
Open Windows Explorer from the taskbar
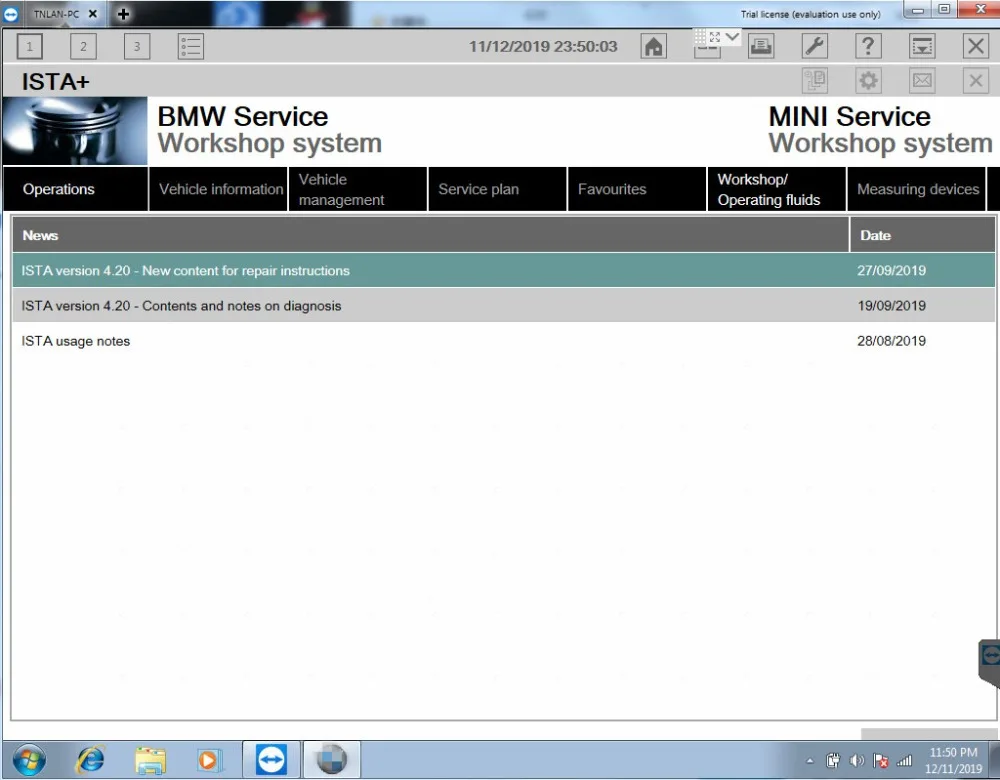[150, 760]
